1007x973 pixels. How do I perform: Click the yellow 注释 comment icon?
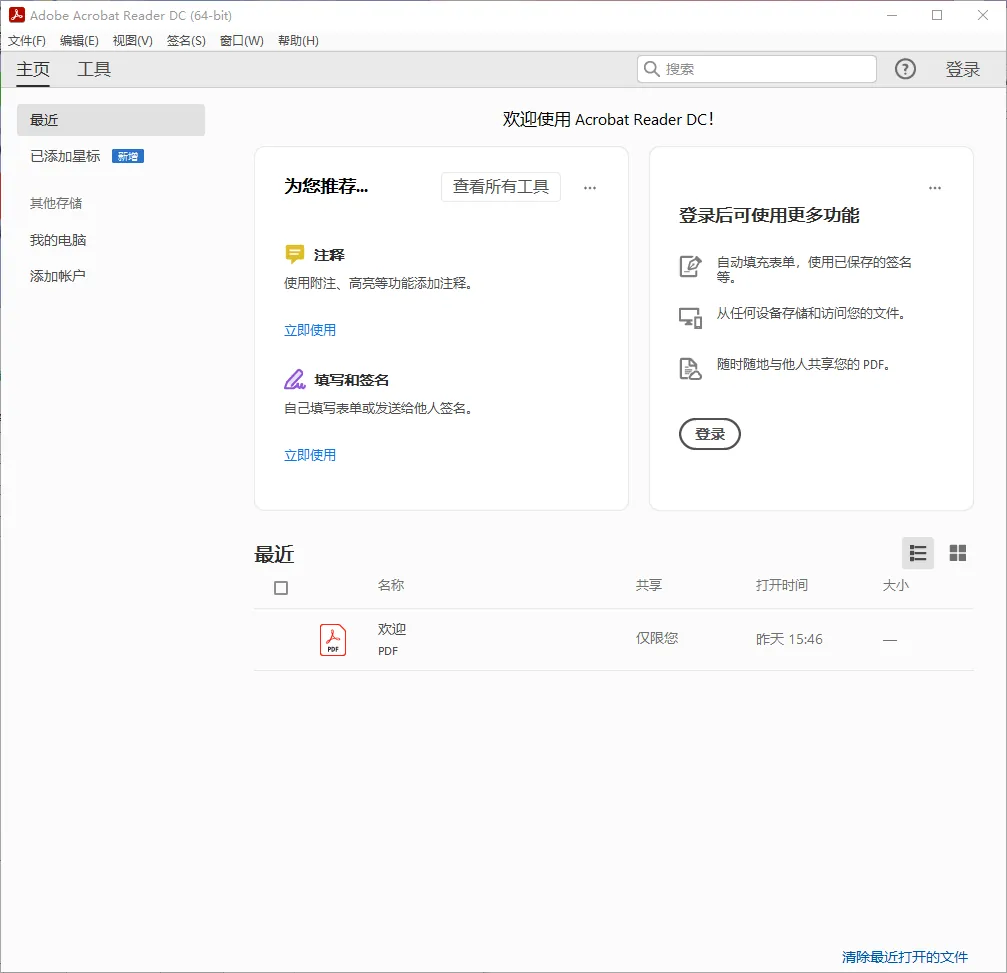click(x=294, y=254)
